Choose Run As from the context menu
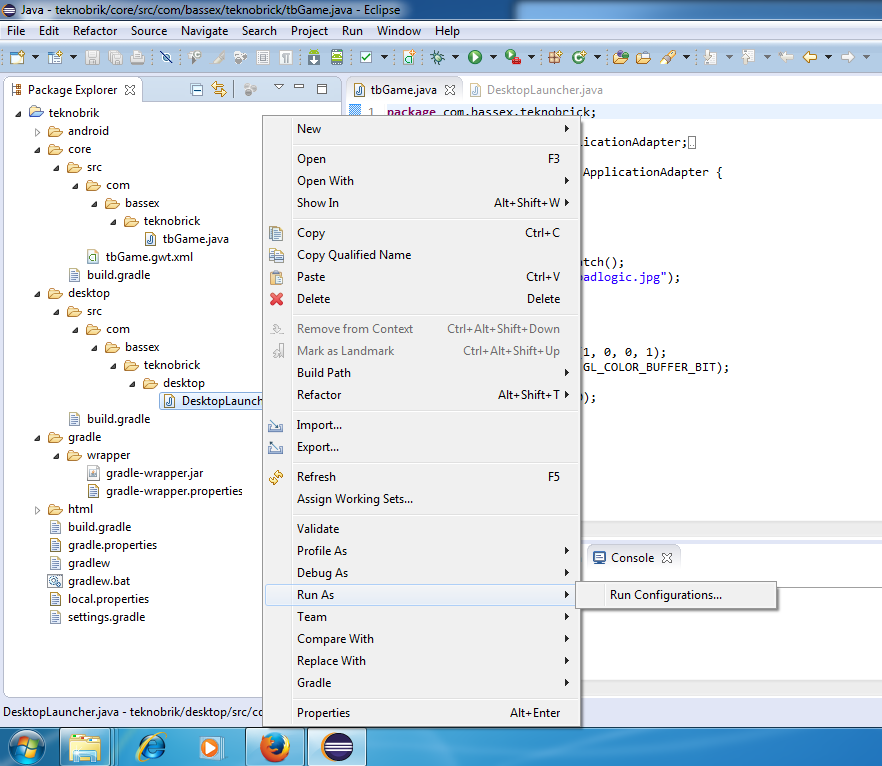The height and width of the screenshot is (766, 882). (420, 595)
